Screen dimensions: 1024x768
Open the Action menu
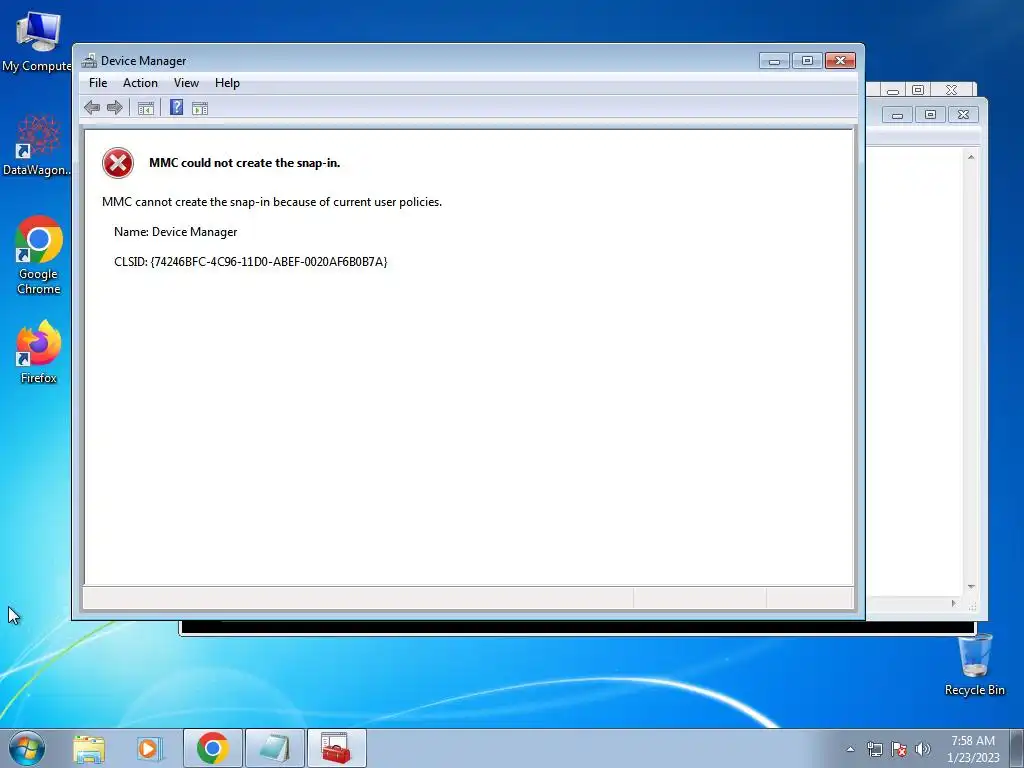(140, 83)
